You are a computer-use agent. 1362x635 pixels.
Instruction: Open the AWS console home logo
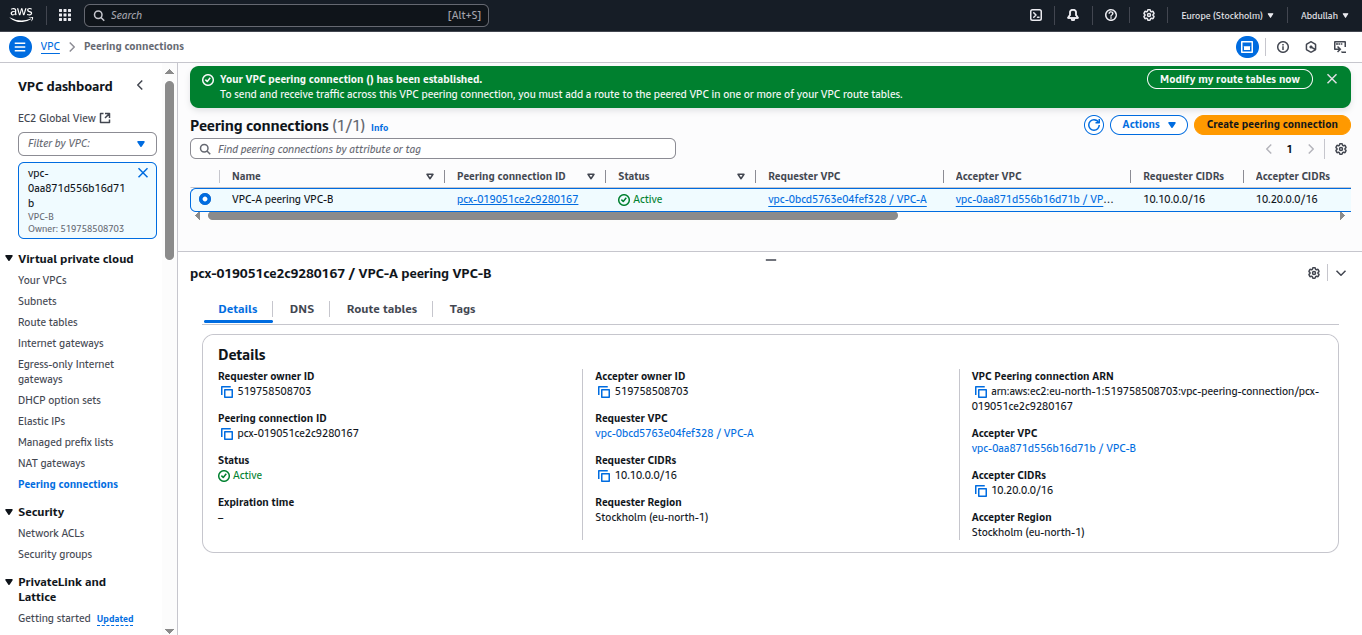click(23, 15)
